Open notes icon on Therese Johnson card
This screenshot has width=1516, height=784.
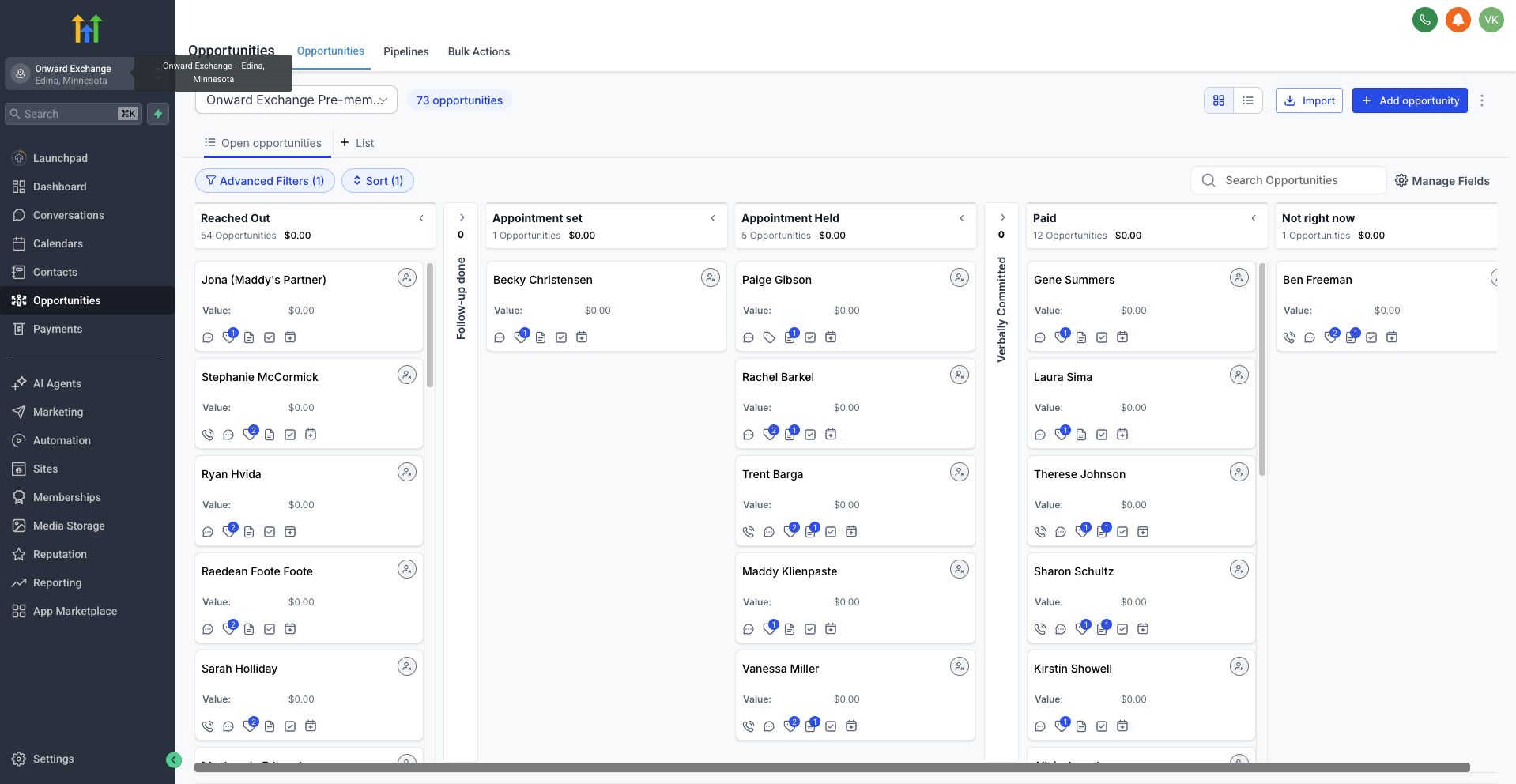pos(1103,531)
